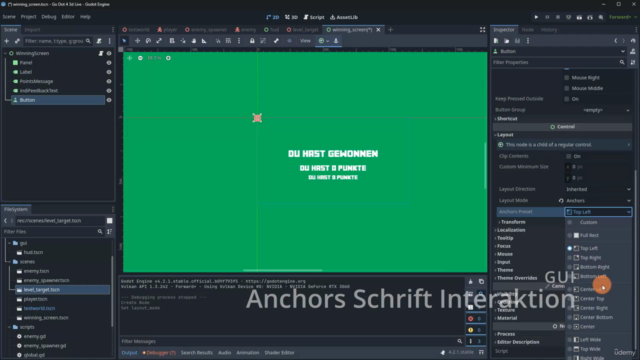Choose the Ruler Mode tool

point(204,41)
